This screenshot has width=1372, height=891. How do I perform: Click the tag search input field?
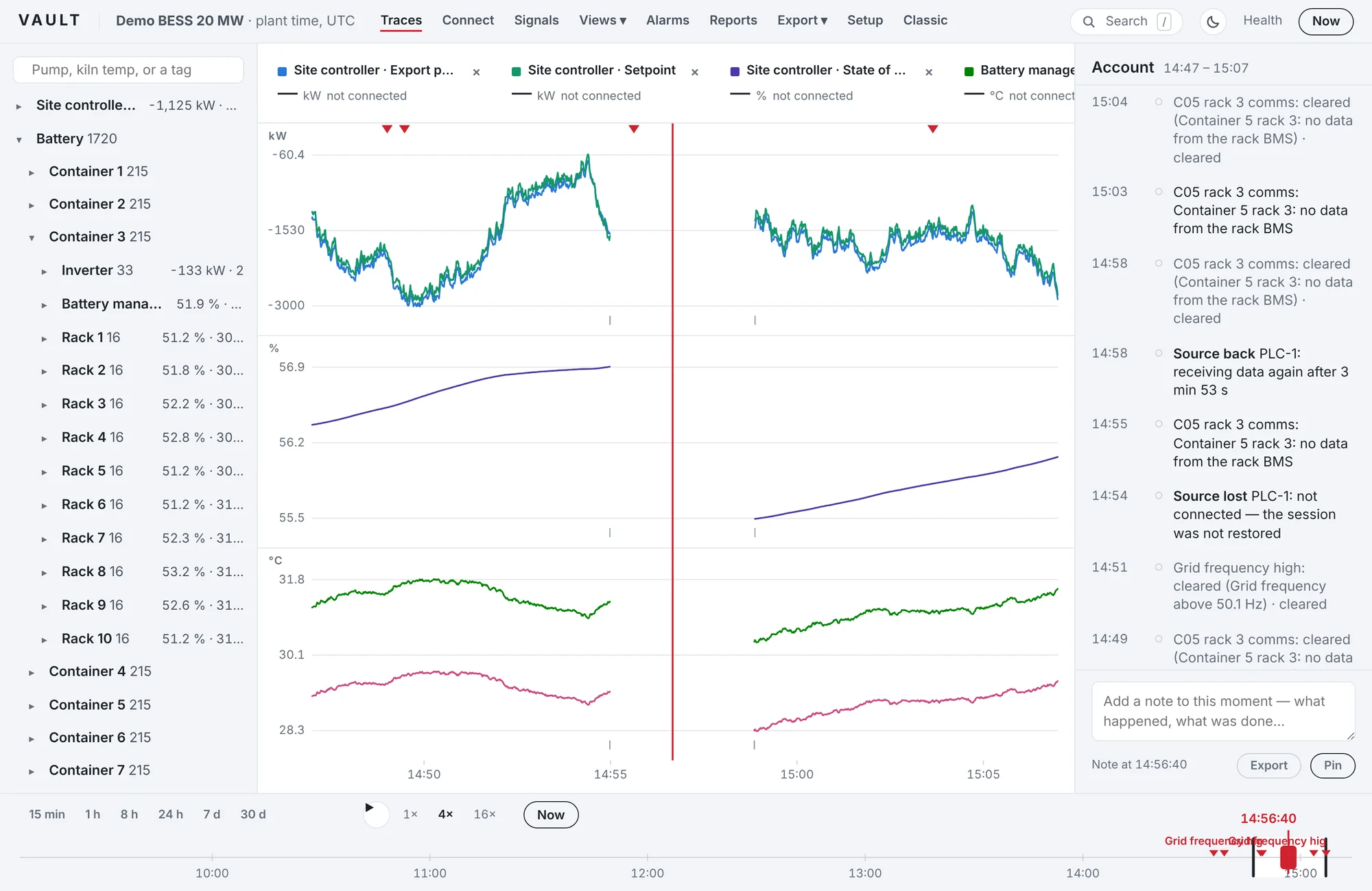click(x=128, y=70)
